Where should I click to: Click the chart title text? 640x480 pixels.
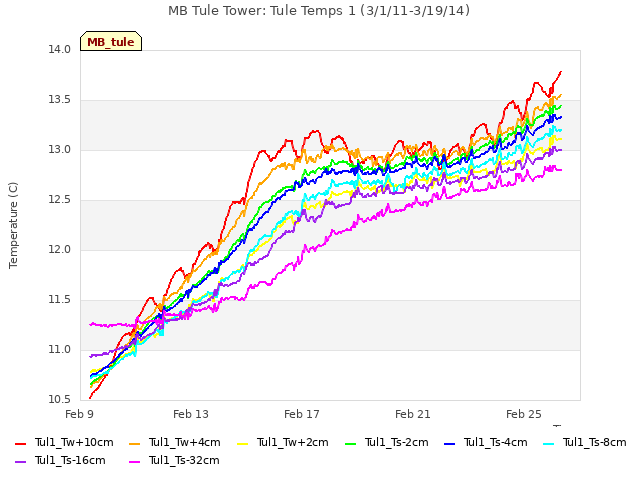pos(319,11)
